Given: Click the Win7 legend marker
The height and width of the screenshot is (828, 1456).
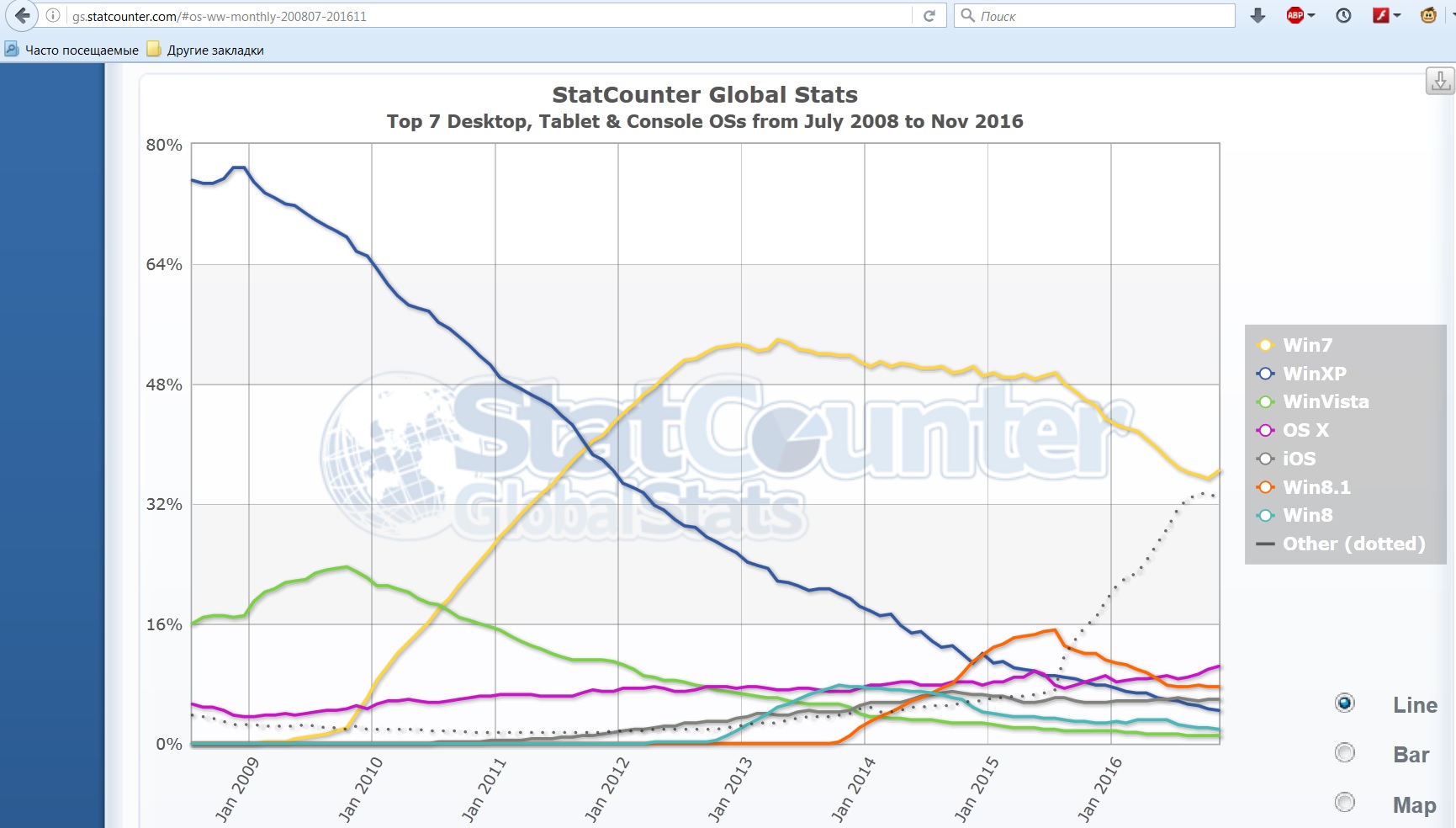Looking at the screenshot, I should 1265,345.
